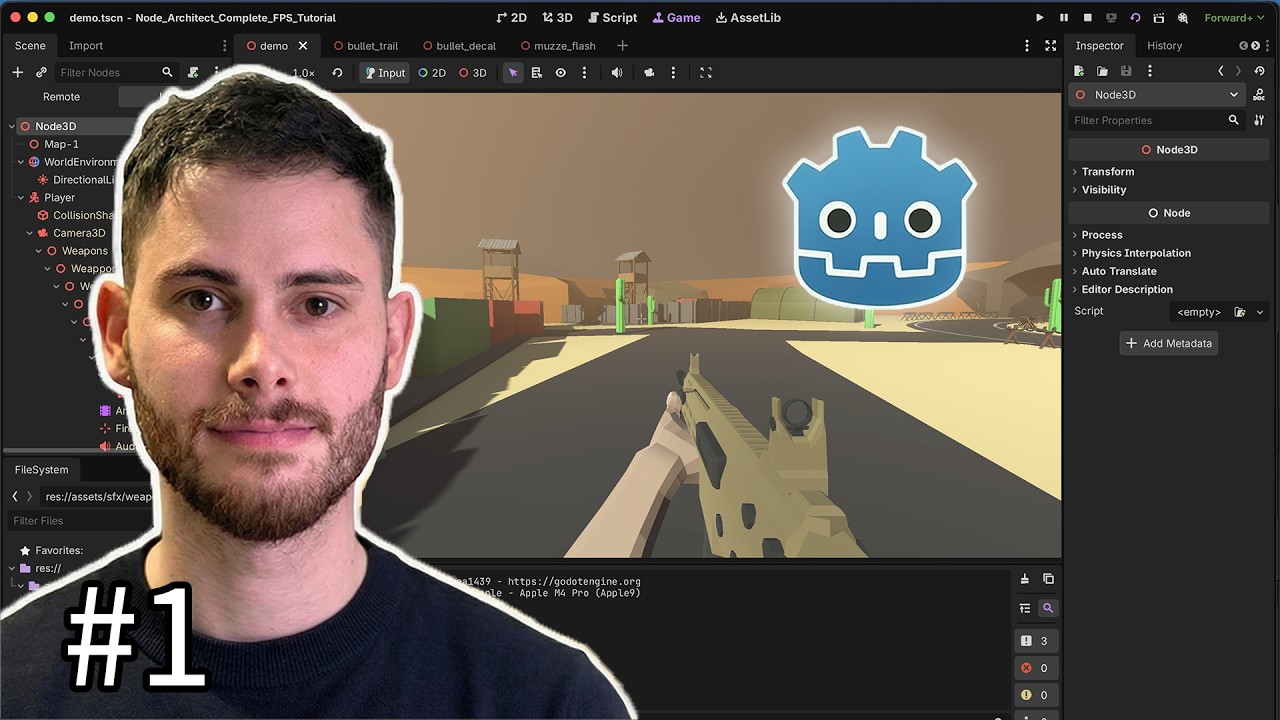Viewport: 1280px width, 720px height.
Task: Open Movie Maker mode icon
Action: tap(1183, 18)
